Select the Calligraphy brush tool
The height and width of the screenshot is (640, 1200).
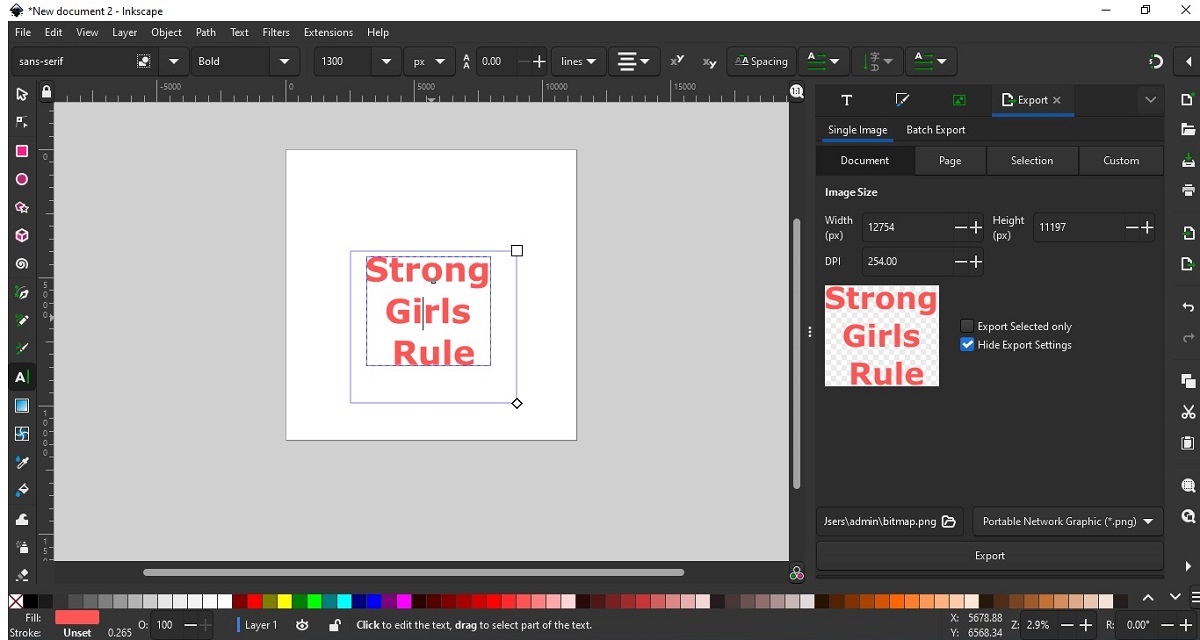(22, 349)
